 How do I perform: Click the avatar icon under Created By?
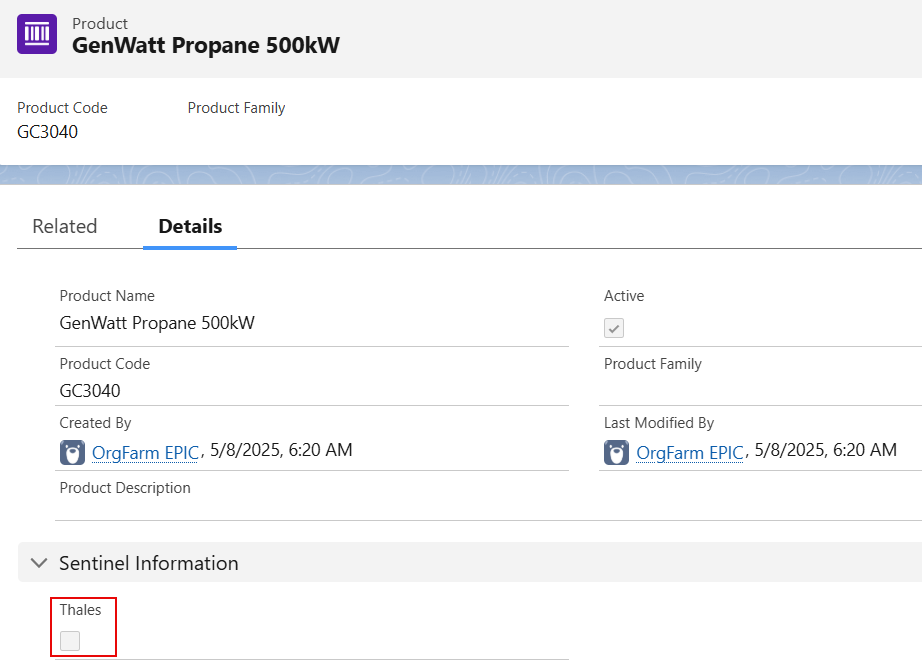72,452
